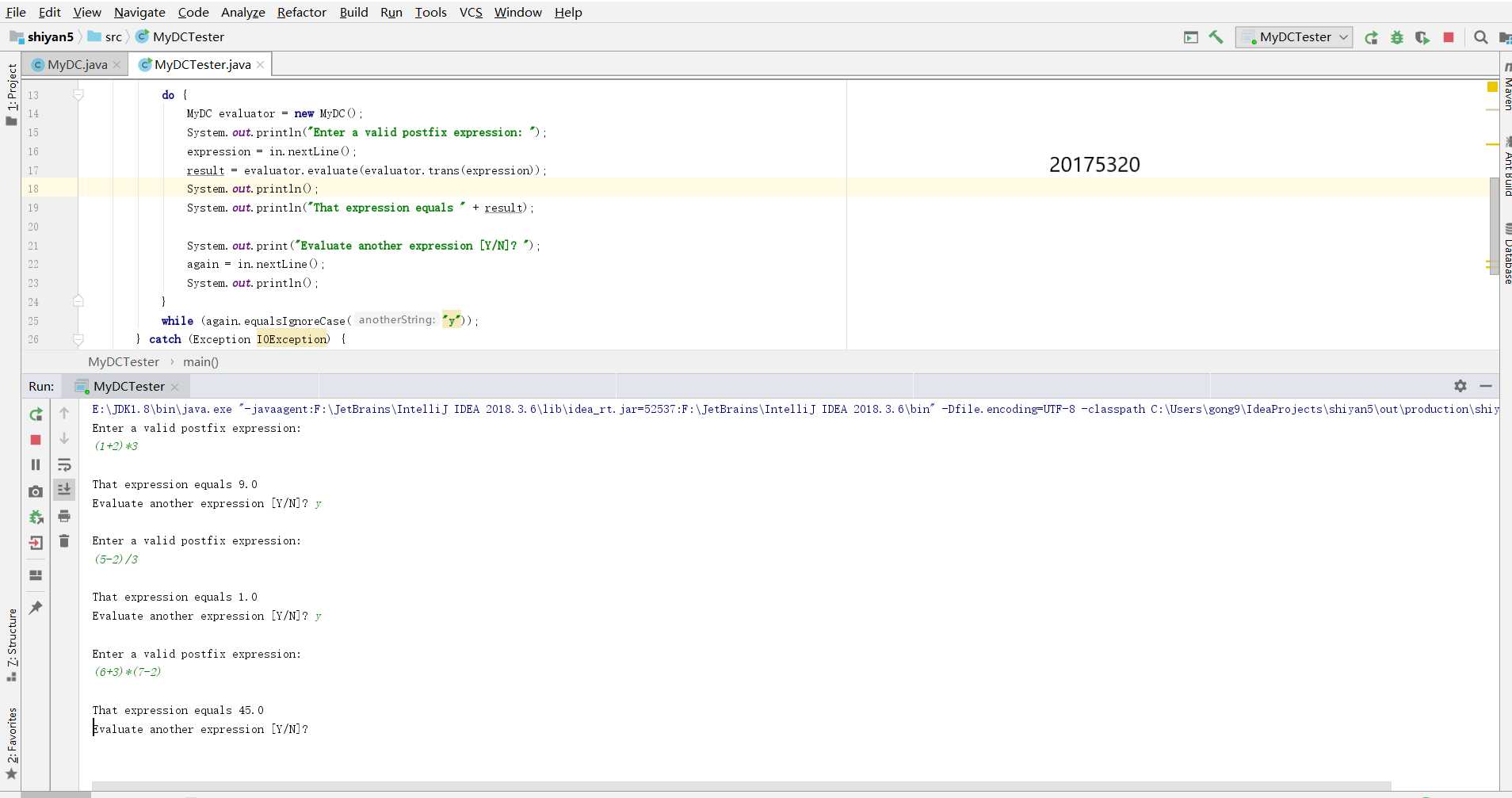Stop the process in the Run panel
This screenshot has width=1512, height=798.
(36, 440)
